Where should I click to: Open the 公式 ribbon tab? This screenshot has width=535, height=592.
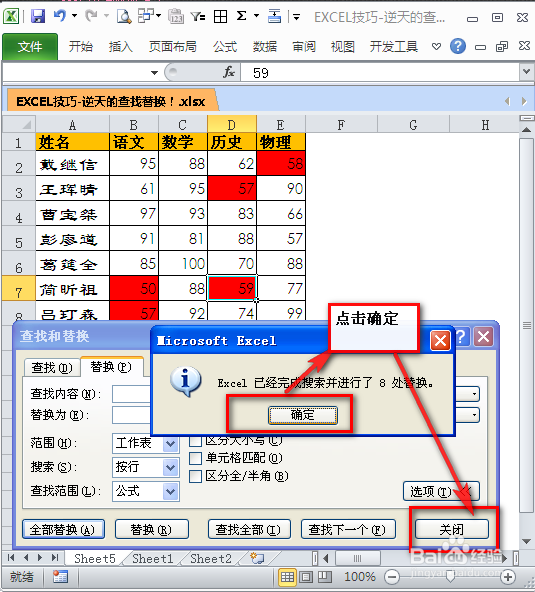click(225, 46)
